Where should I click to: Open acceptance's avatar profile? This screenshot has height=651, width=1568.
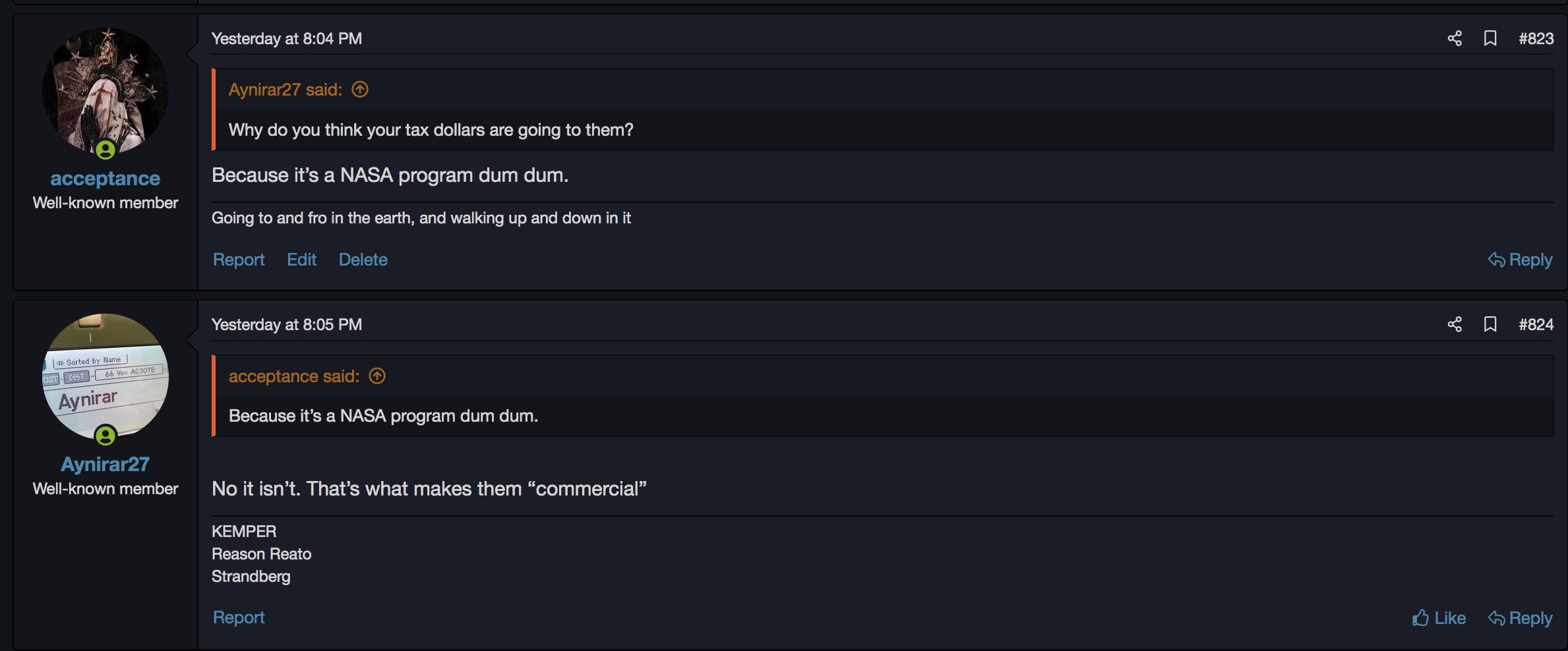[x=106, y=91]
